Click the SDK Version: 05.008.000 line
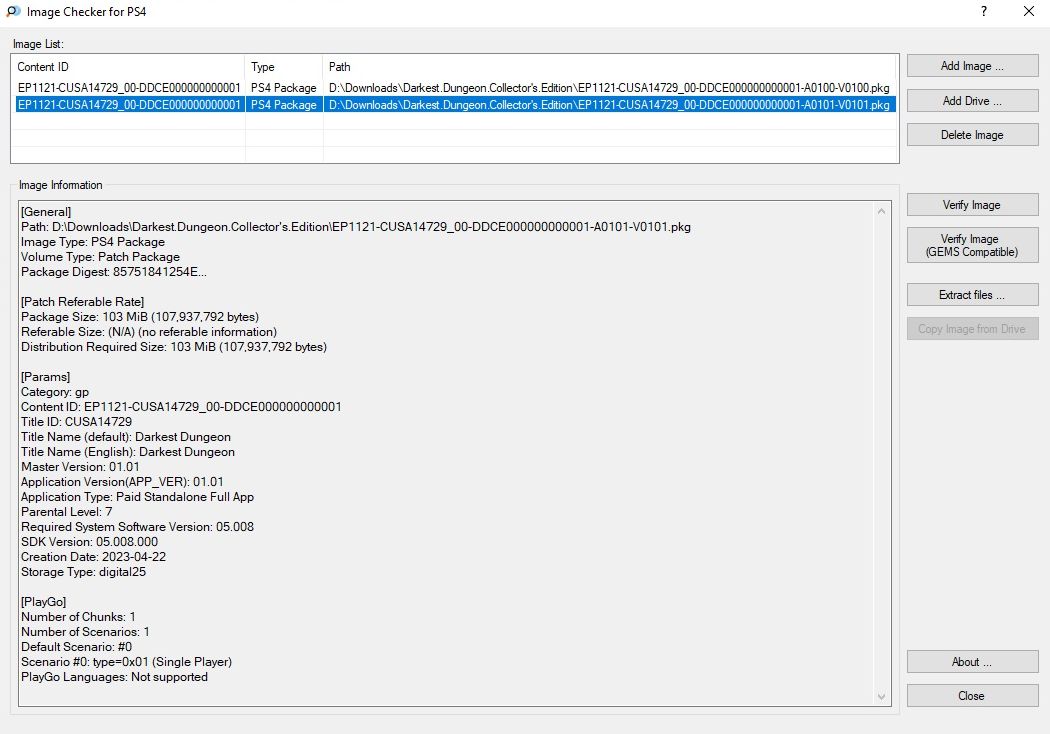Screen dimensions: 1050x734 [x=90, y=542]
